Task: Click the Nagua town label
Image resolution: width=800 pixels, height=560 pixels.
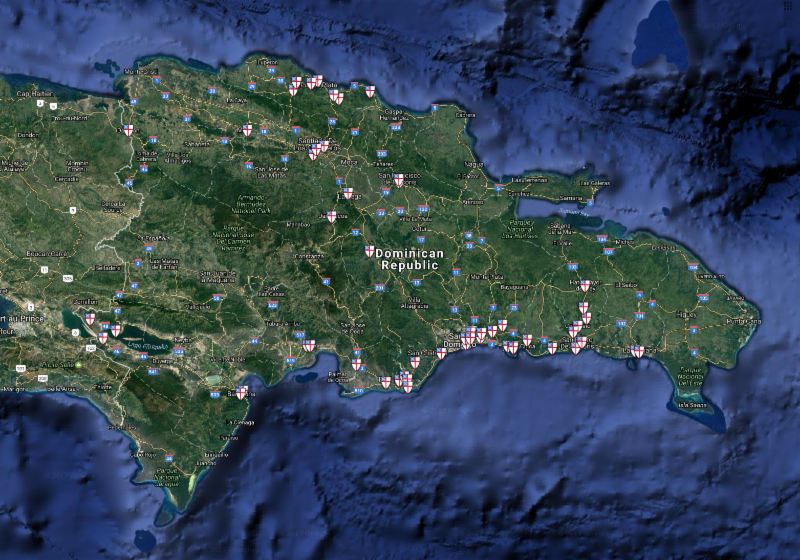Action: (x=473, y=164)
